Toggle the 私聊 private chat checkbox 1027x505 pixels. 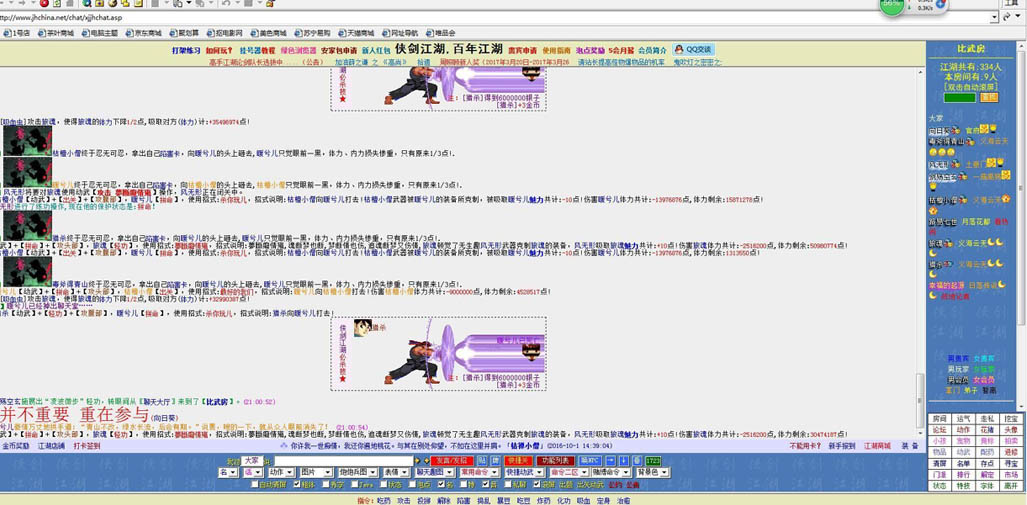[x=508, y=485]
